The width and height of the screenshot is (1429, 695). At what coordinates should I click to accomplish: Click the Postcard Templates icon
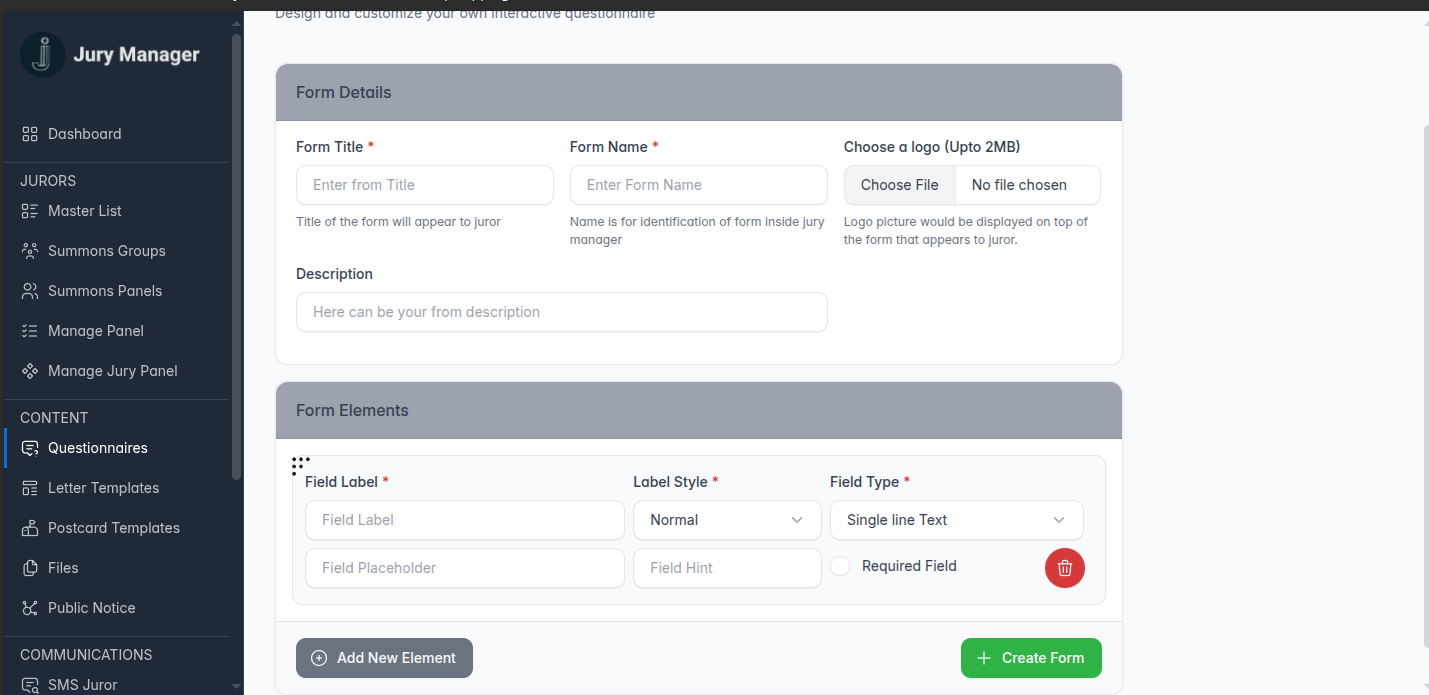(x=31, y=527)
